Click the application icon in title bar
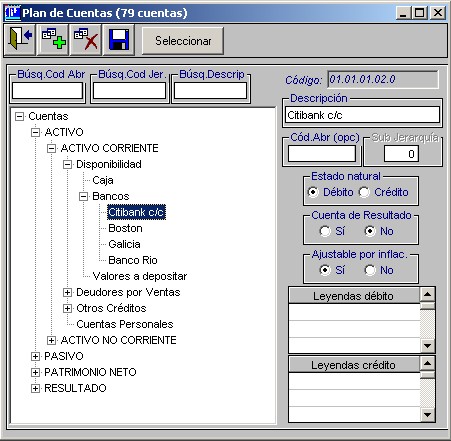451x441 pixels. (12, 13)
